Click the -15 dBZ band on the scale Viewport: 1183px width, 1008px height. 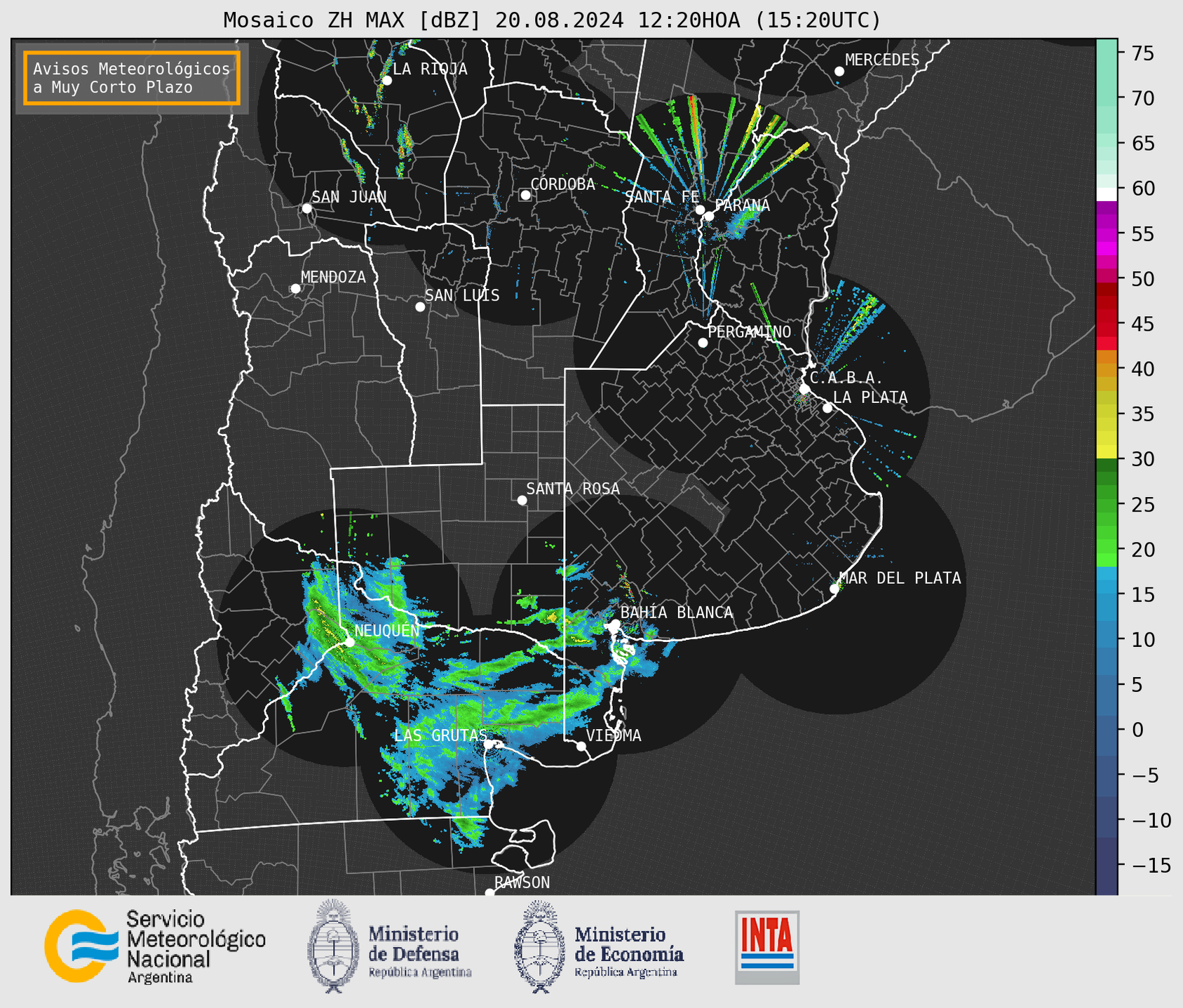tap(1107, 865)
